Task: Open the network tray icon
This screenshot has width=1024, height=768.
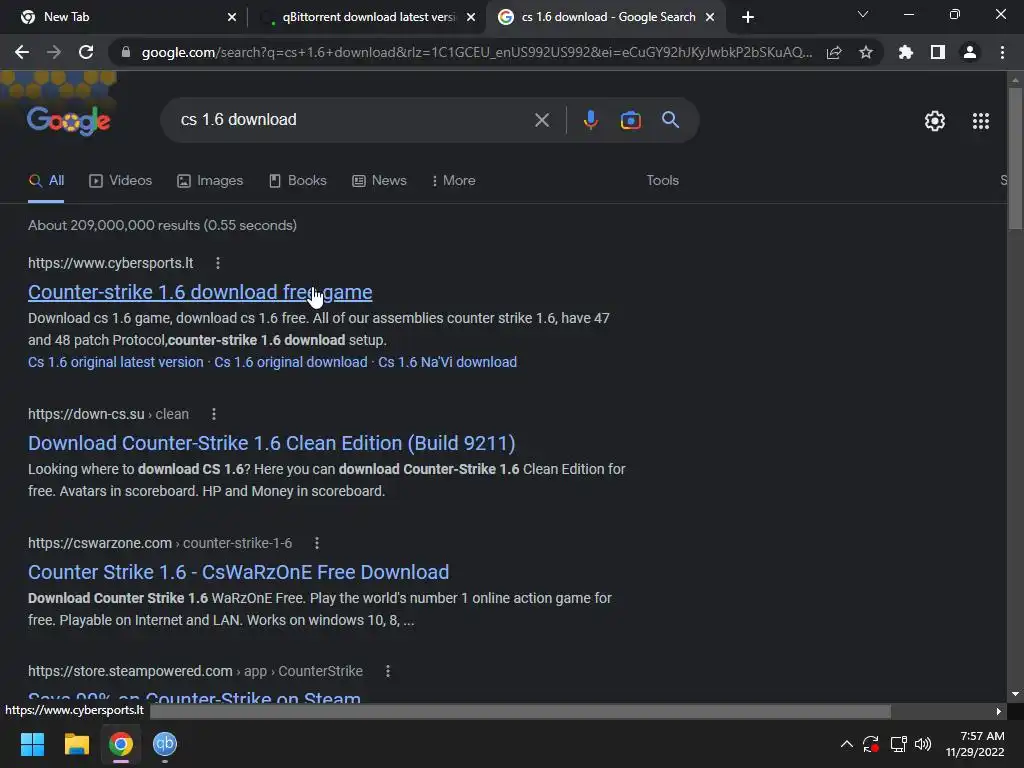Action: tap(899, 744)
